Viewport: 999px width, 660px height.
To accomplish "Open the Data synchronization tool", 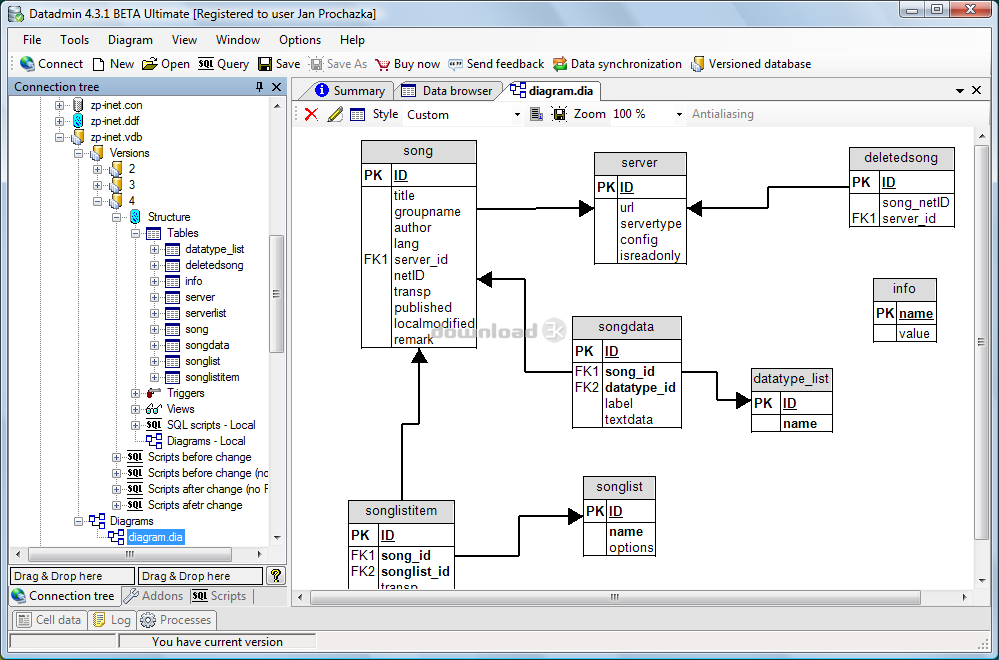I will coord(617,64).
